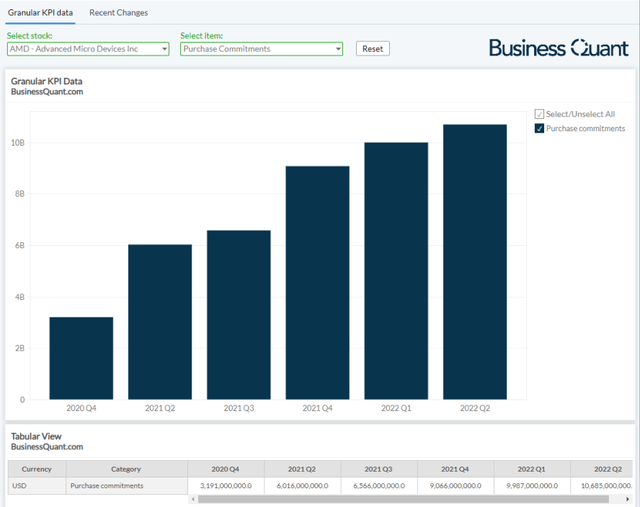The width and height of the screenshot is (640, 507).
Task: Click the 2020 Q4 bar in chart
Action: coord(81,358)
